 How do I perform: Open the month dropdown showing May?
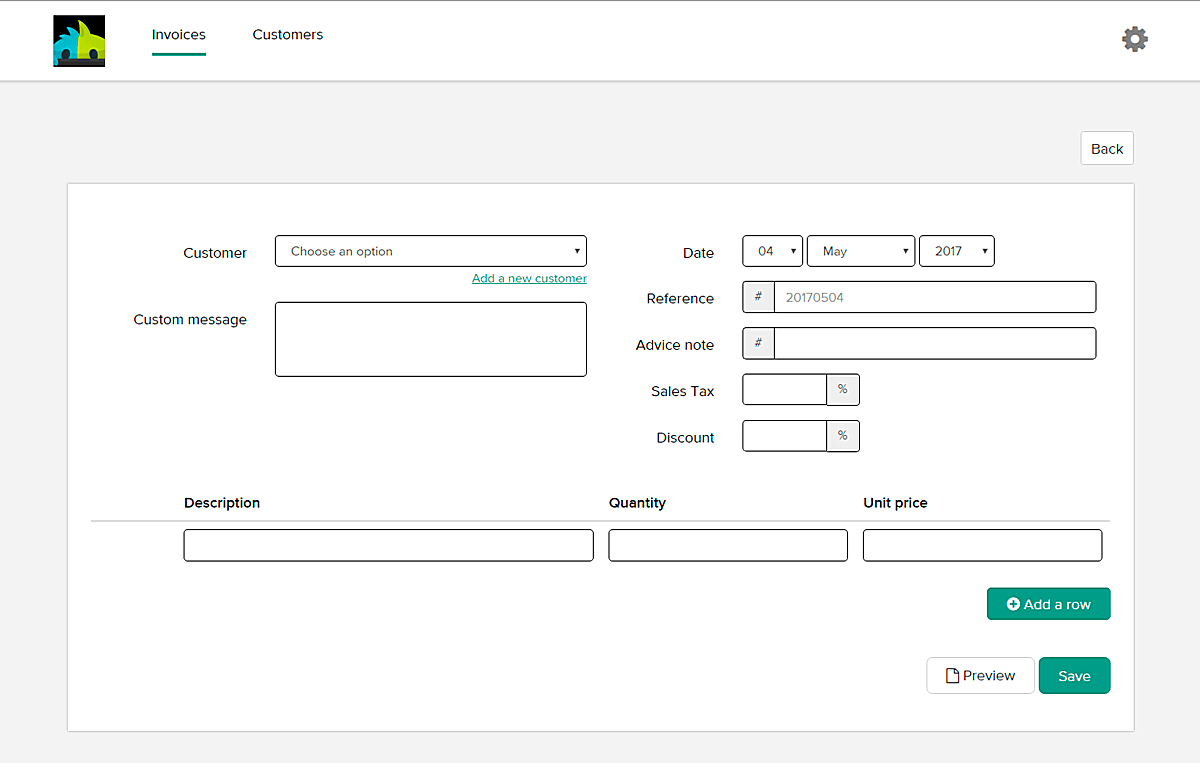(x=860, y=251)
